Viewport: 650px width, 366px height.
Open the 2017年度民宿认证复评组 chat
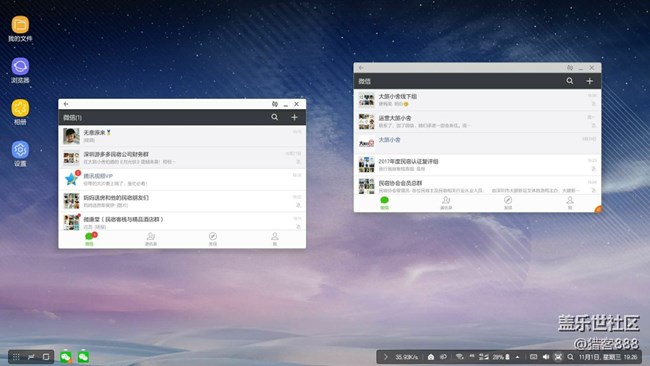coord(477,165)
